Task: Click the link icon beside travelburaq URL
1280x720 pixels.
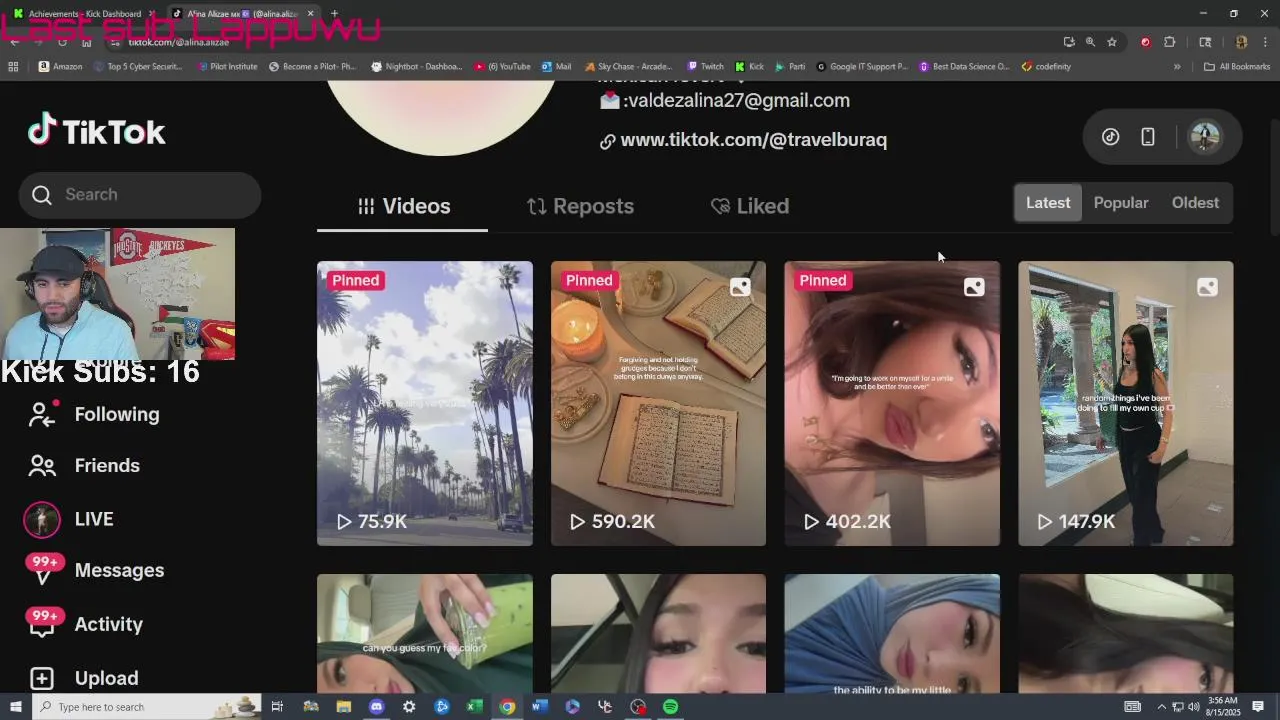Action: 607,141
